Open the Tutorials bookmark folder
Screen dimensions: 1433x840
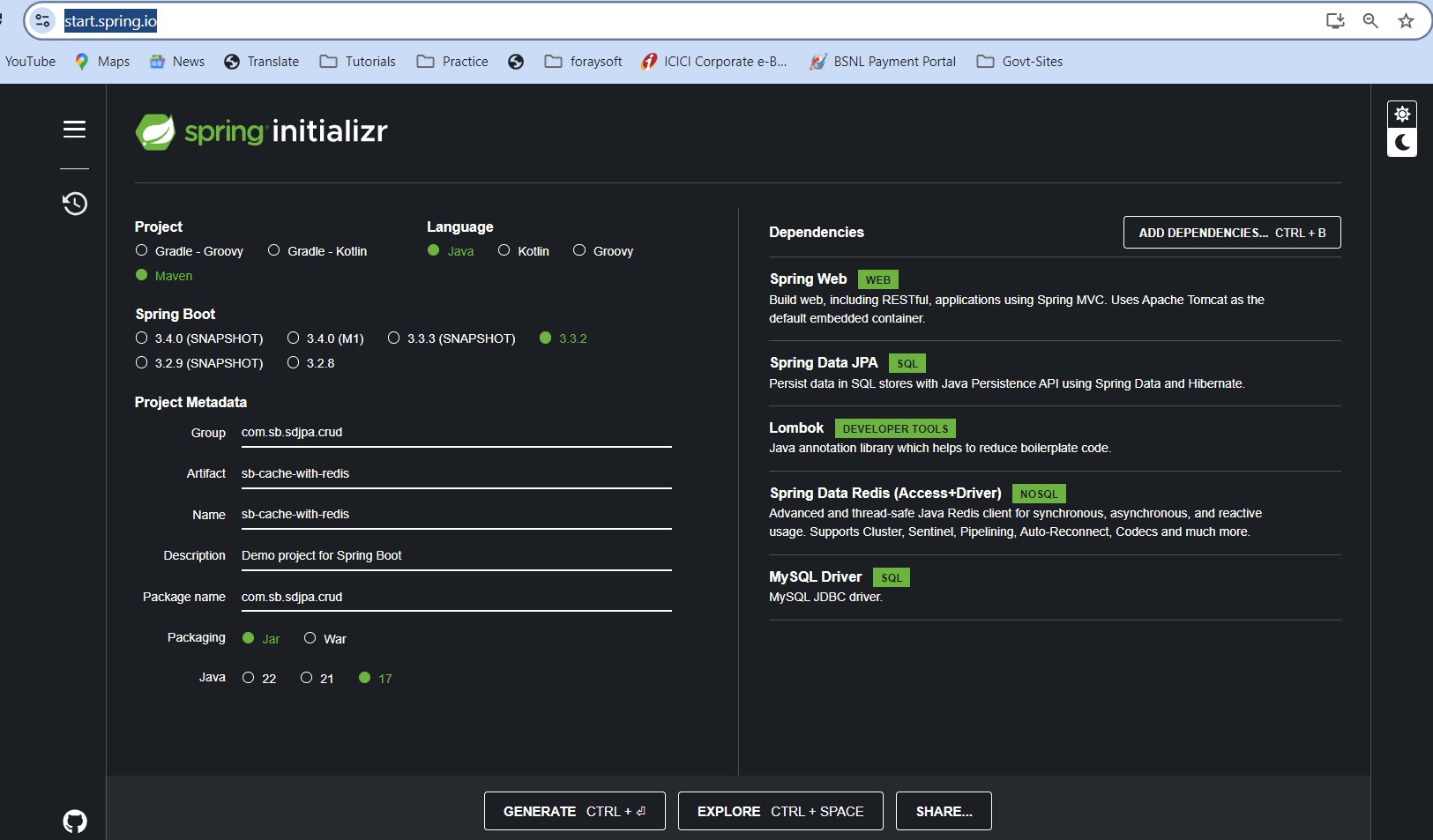click(358, 62)
